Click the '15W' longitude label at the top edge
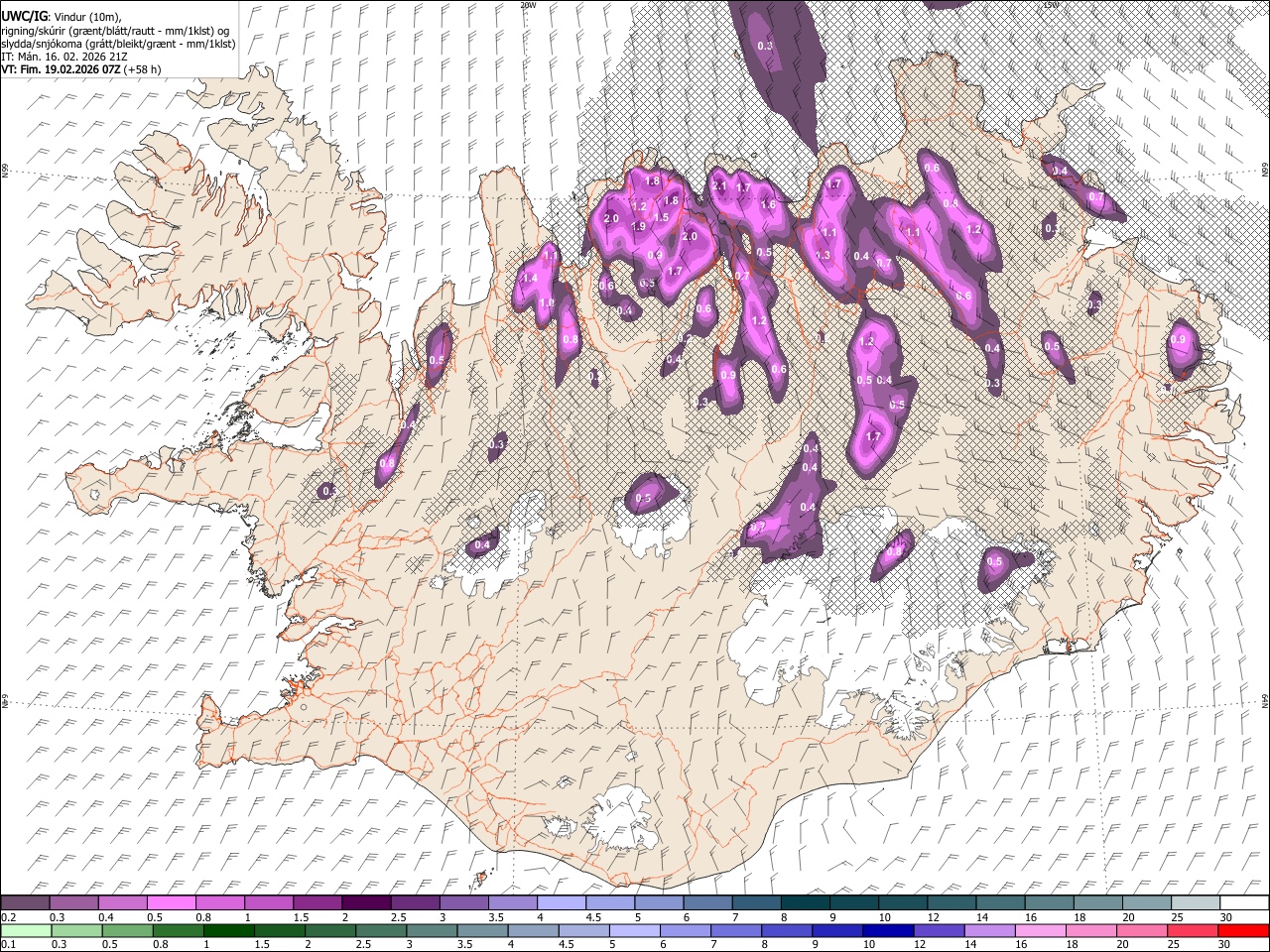The image size is (1270, 952). 1051,5
